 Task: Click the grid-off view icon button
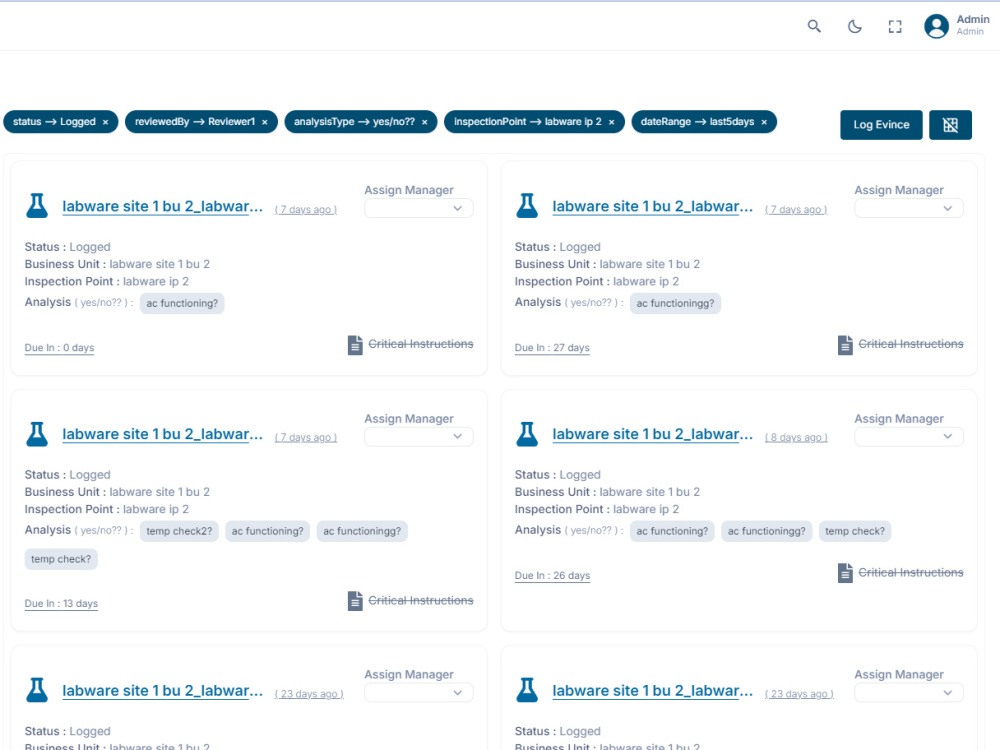tap(950, 125)
